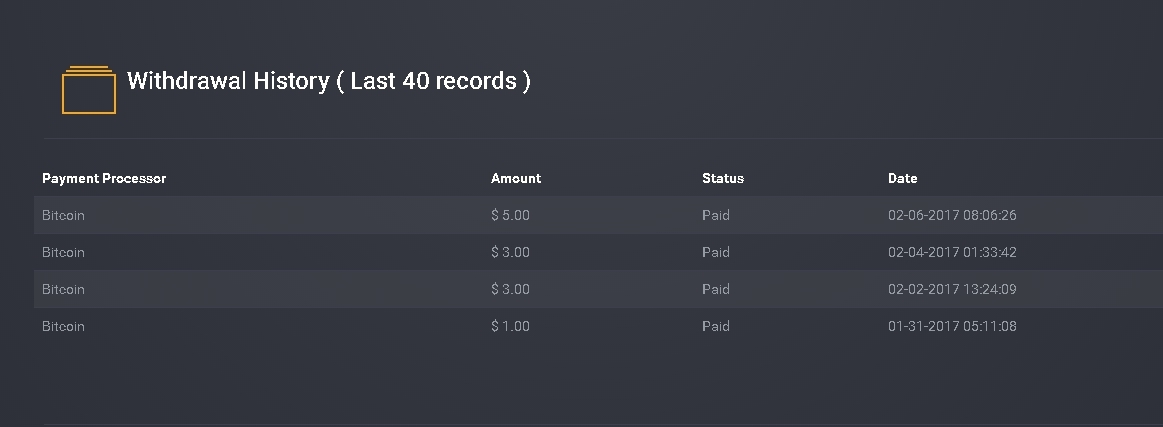Click the orange withdrawal history folder icon
This screenshot has height=427, width=1163.
coord(89,90)
